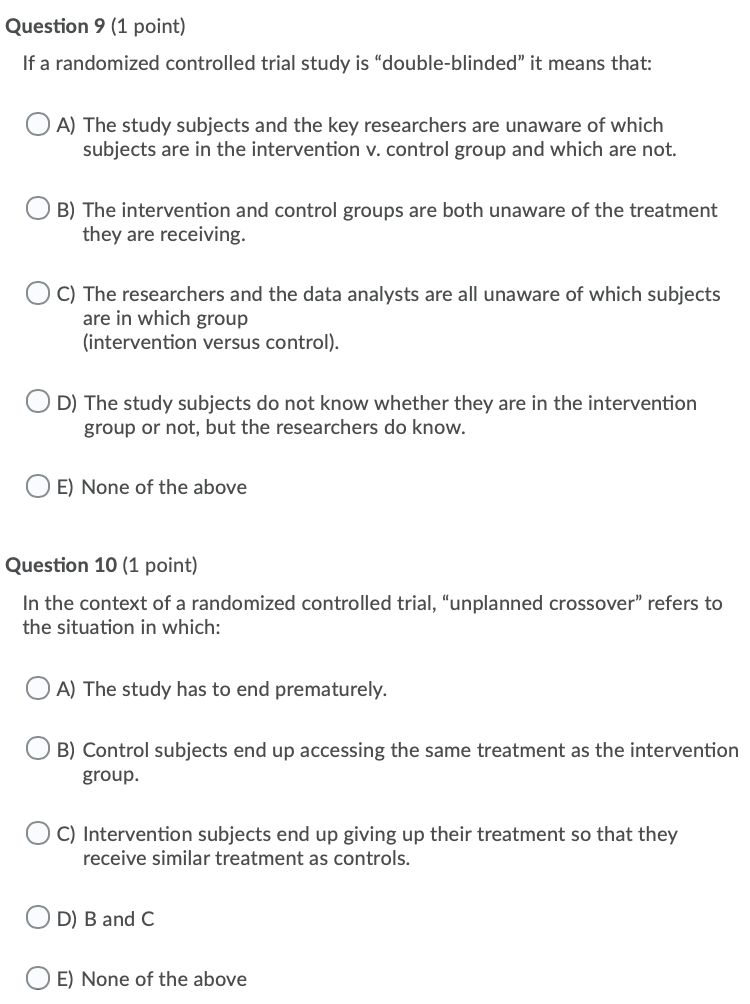Select option C for Question 9
Viewport: 750px width, 1004px height.
point(40,293)
